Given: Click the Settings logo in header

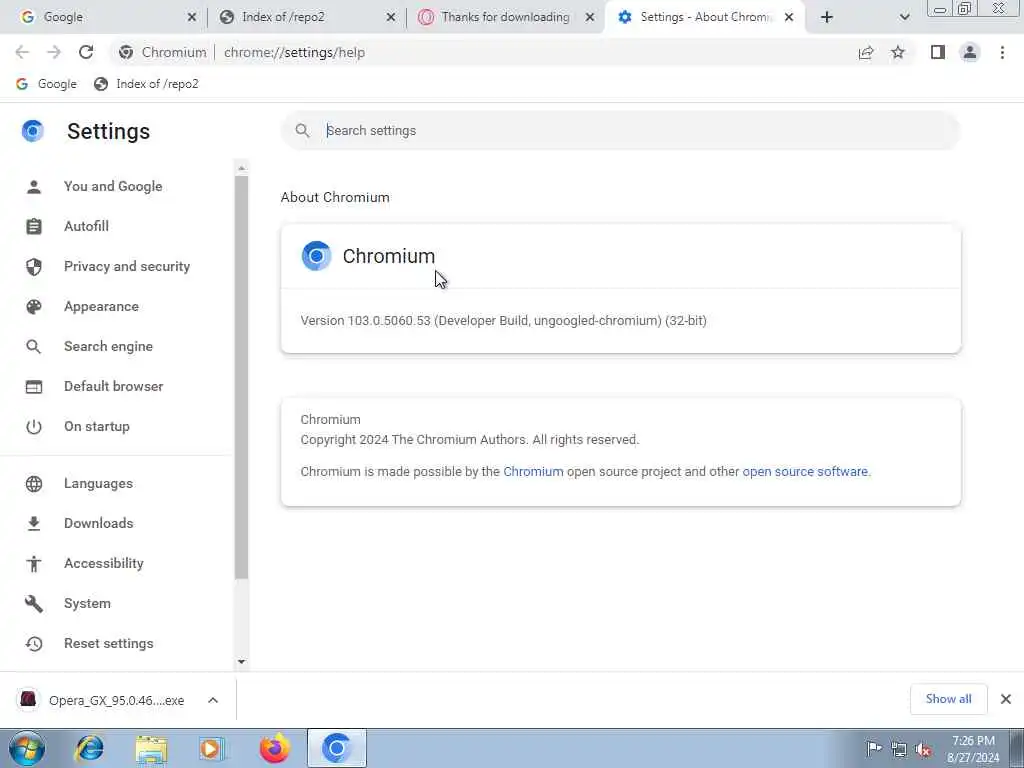Looking at the screenshot, I should (32, 131).
